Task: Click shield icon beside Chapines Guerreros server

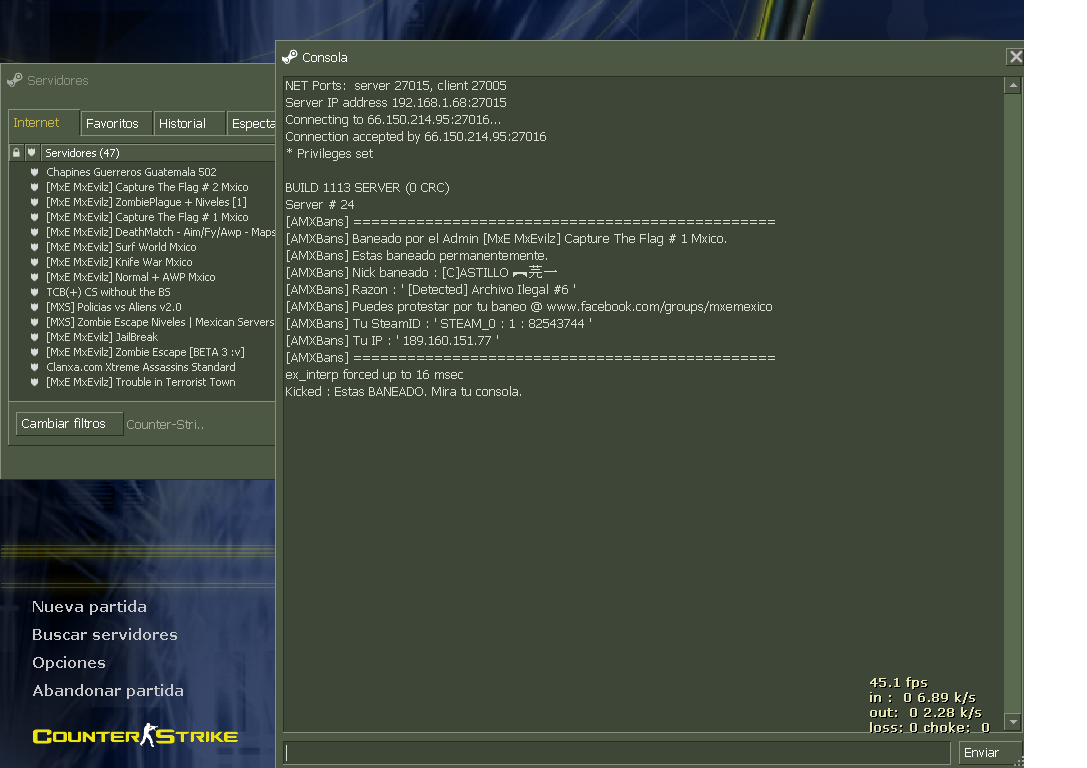Action: pos(35,172)
